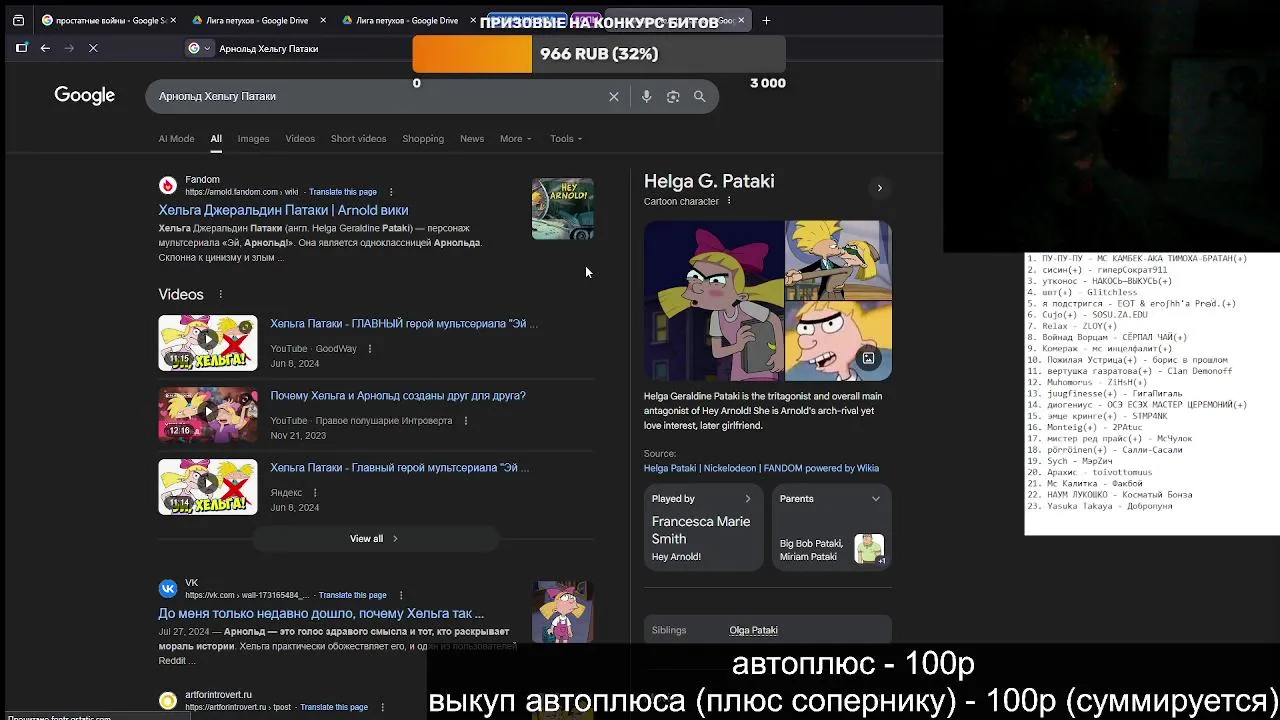Image resolution: width=1280 pixels, height=720 pixels.
Task: Expand the Parents card chevron
Action: click(x=876, y=499)
